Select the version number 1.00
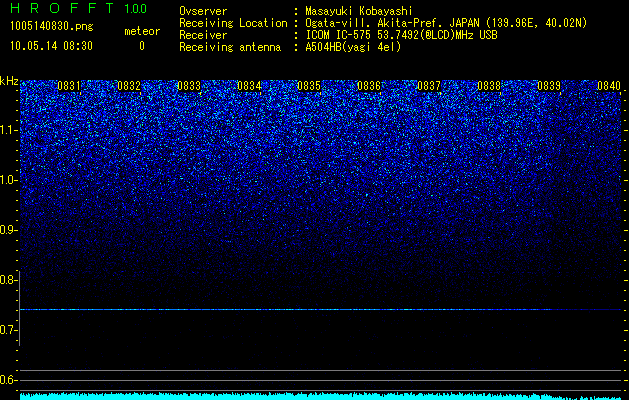 pos(135,8)
